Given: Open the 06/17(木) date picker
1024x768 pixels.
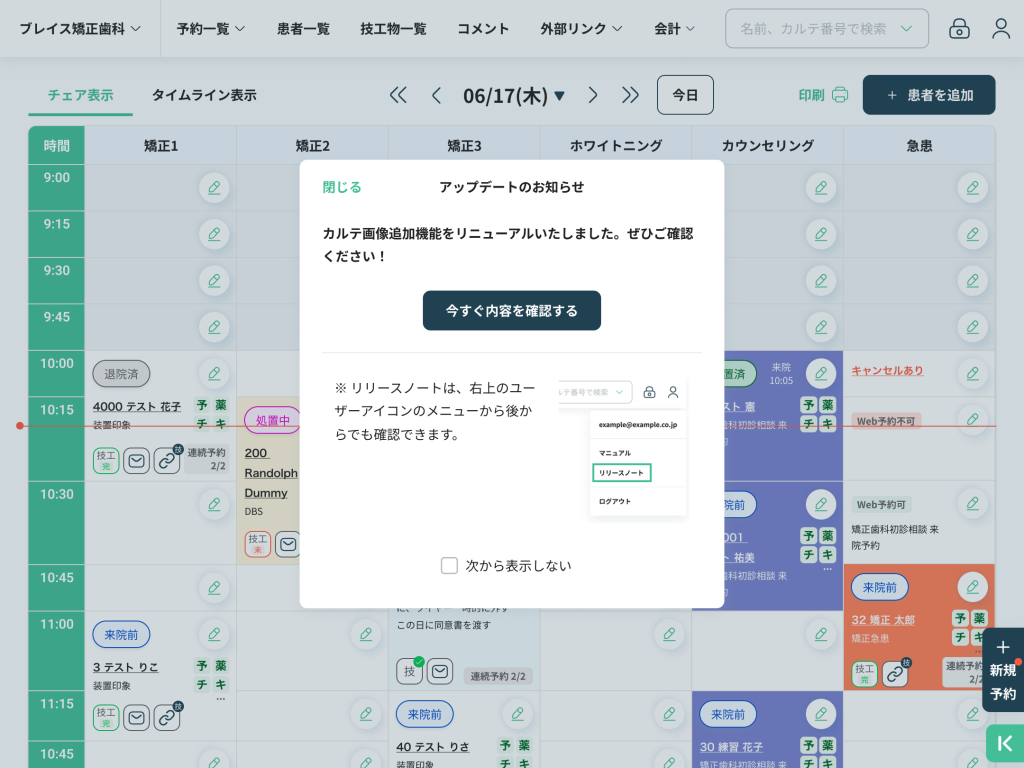Looking at the screenshot, I should [x=514, y=95].
